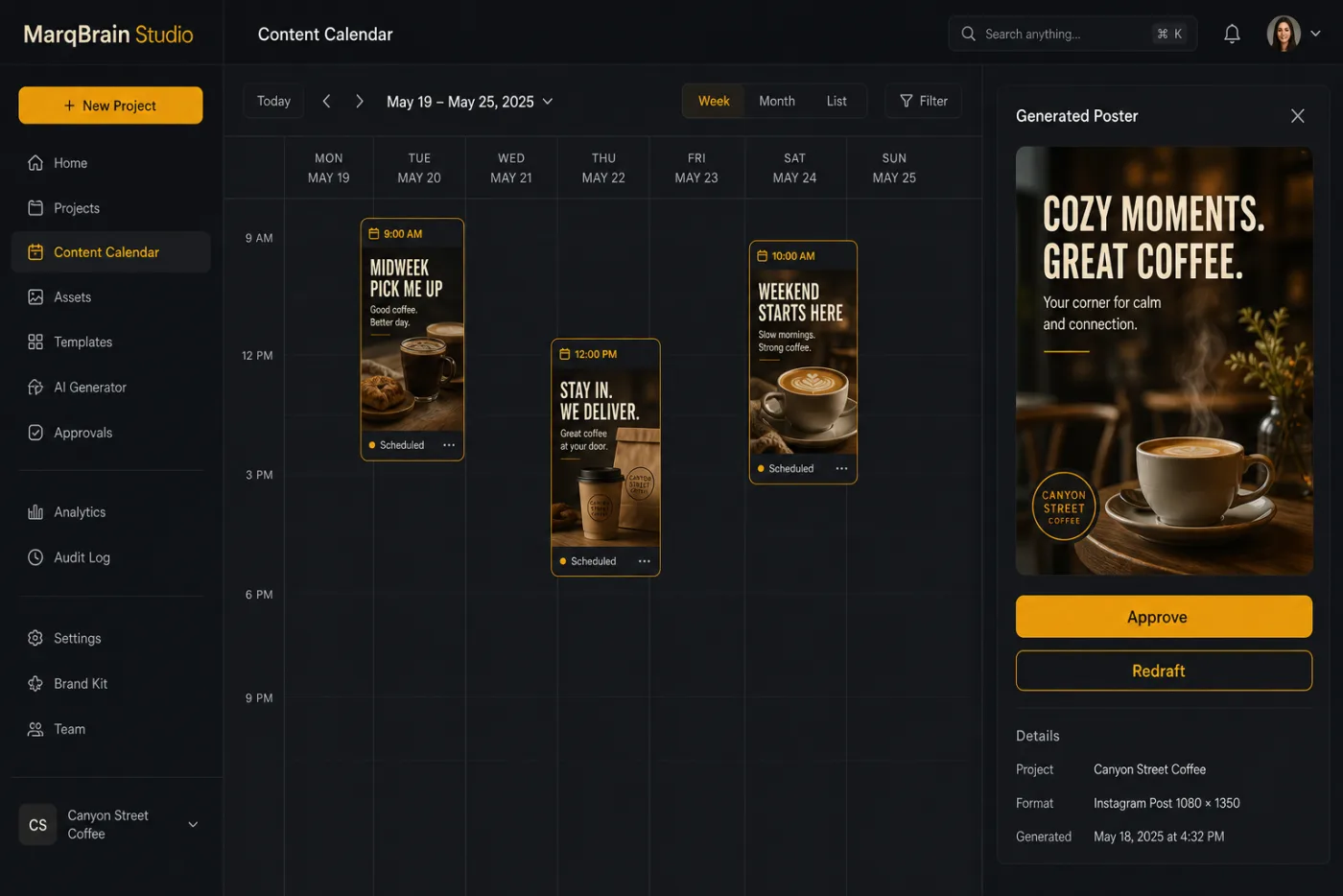
Task: Click the ⌘ K shortcut badge
Action: pos(1169,34)
